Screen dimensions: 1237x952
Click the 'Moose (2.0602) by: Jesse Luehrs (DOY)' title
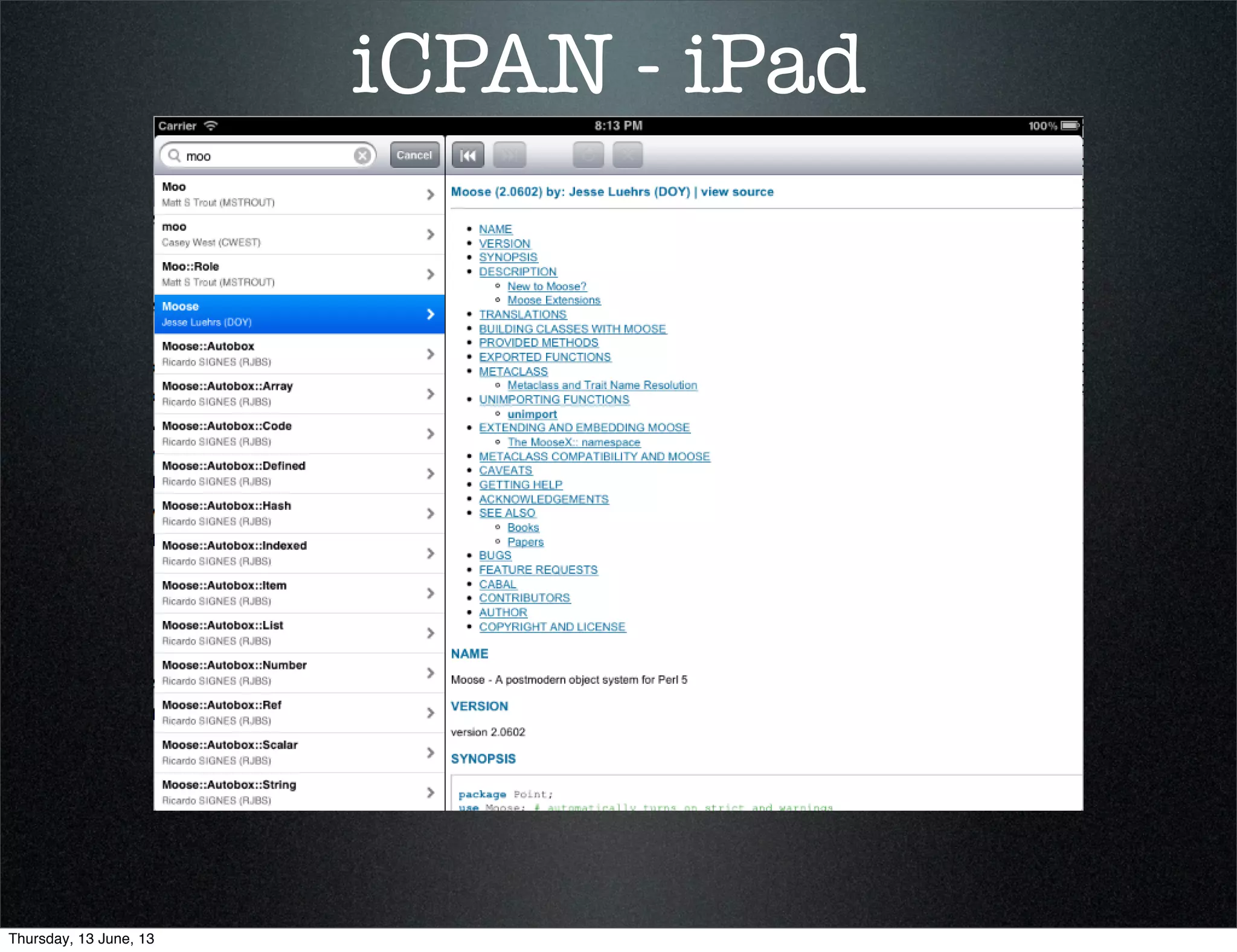tap(570, 191)
